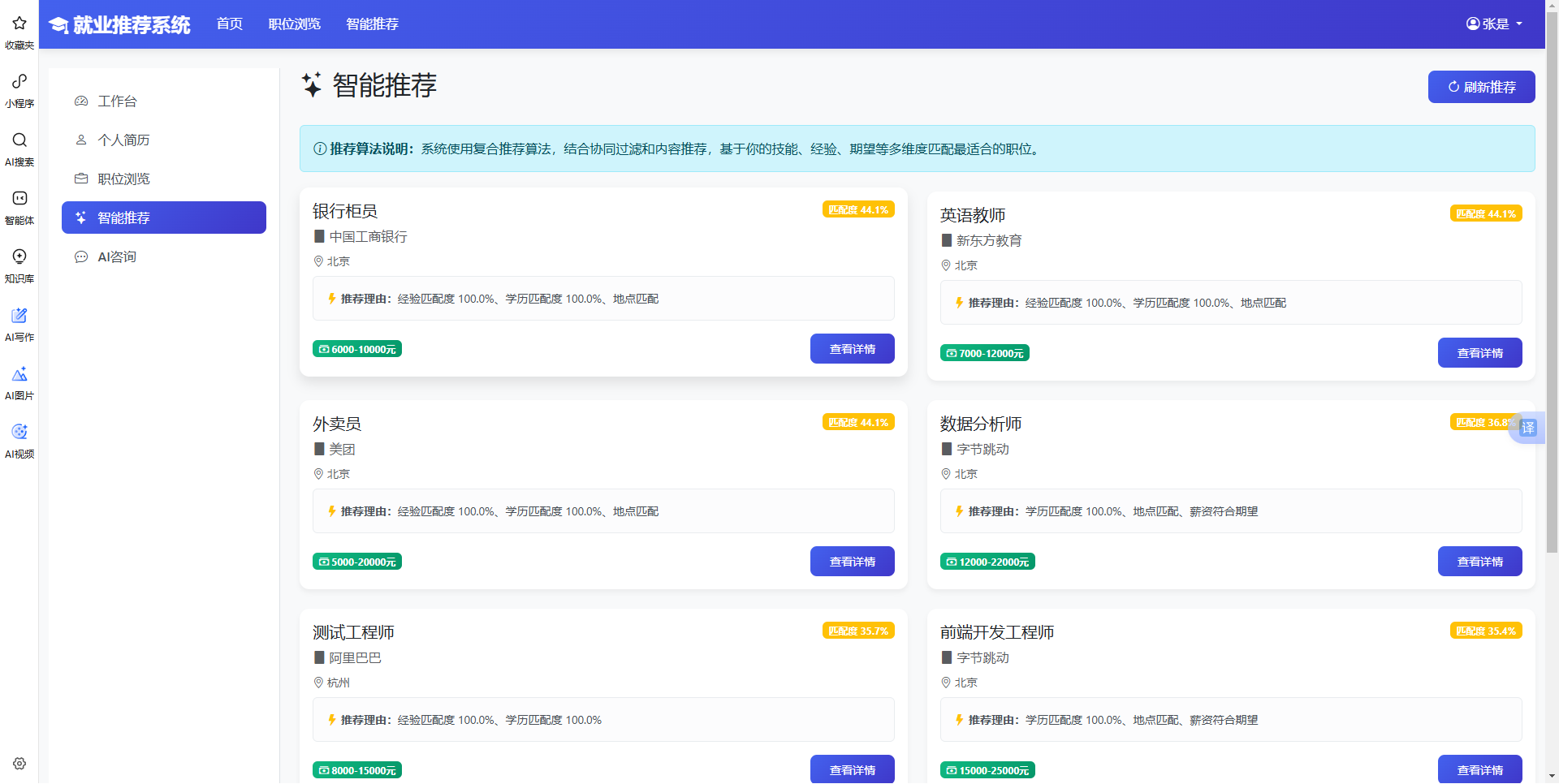This screenshot has width=1559, height=784.
Task: Click the 刷新推荐 refresh button
Action: click(x=1481, y=87)
